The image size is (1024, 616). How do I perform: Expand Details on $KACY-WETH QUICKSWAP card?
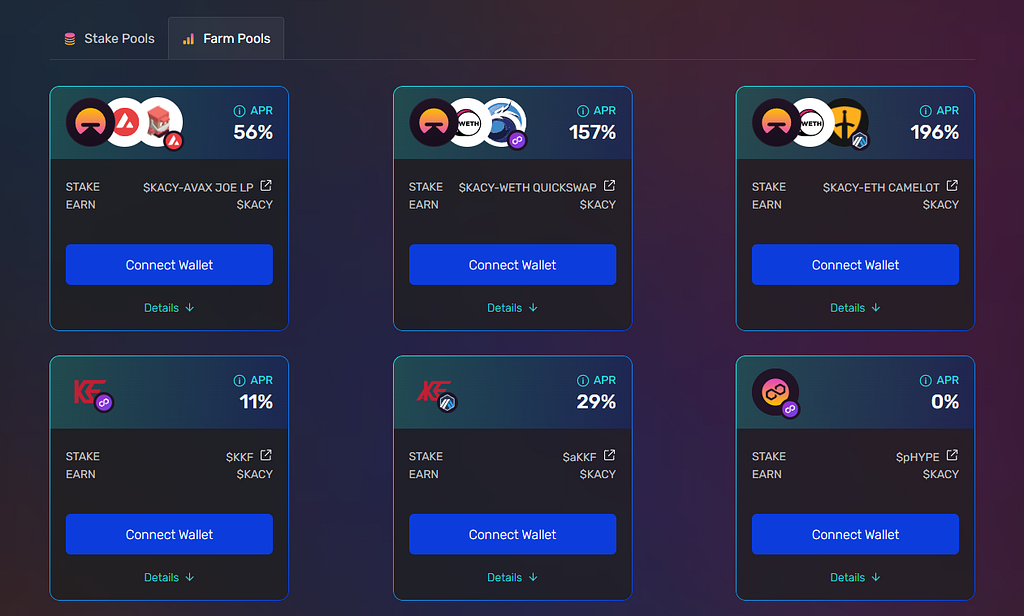[513, 308]
